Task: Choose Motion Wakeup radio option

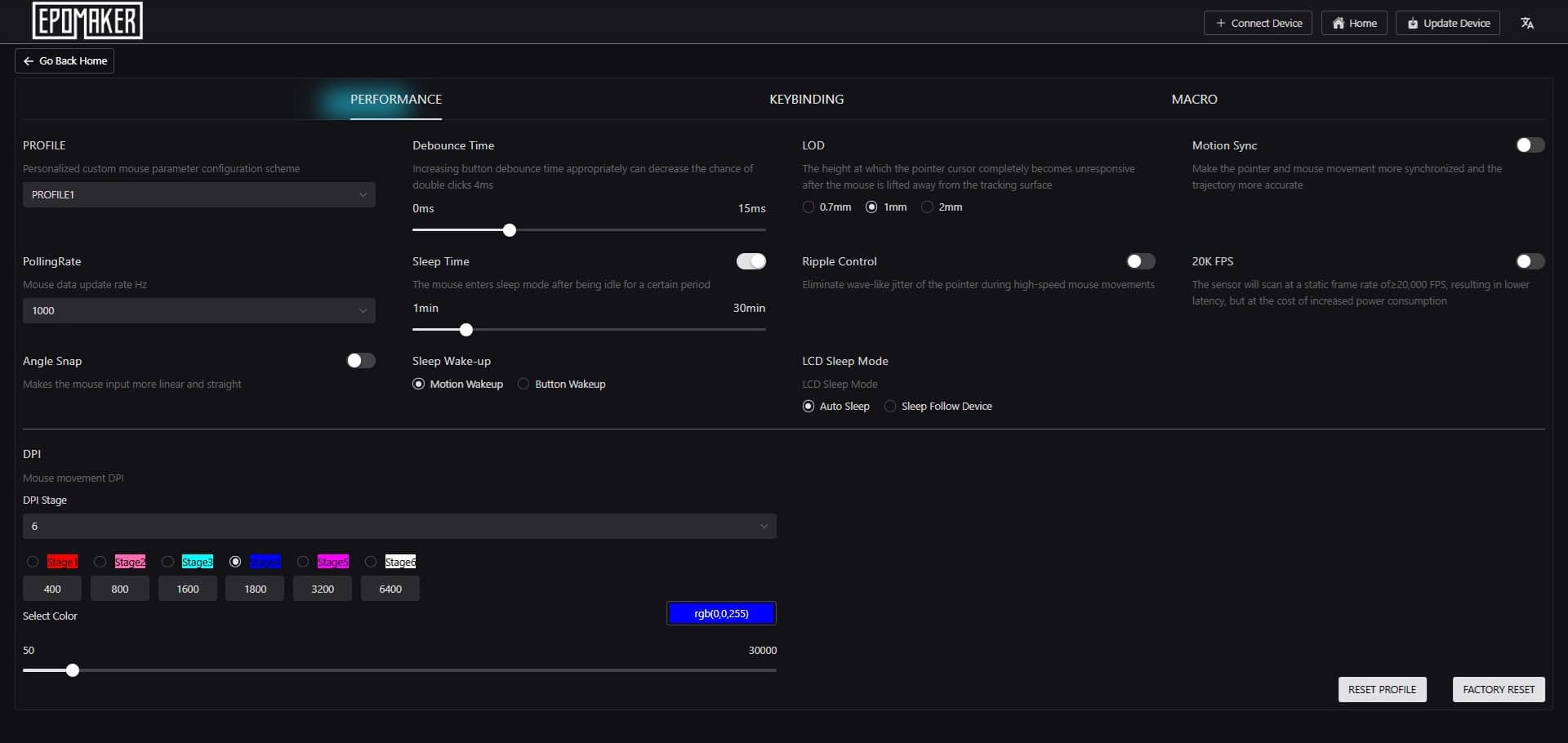Action: click(419, 384)
